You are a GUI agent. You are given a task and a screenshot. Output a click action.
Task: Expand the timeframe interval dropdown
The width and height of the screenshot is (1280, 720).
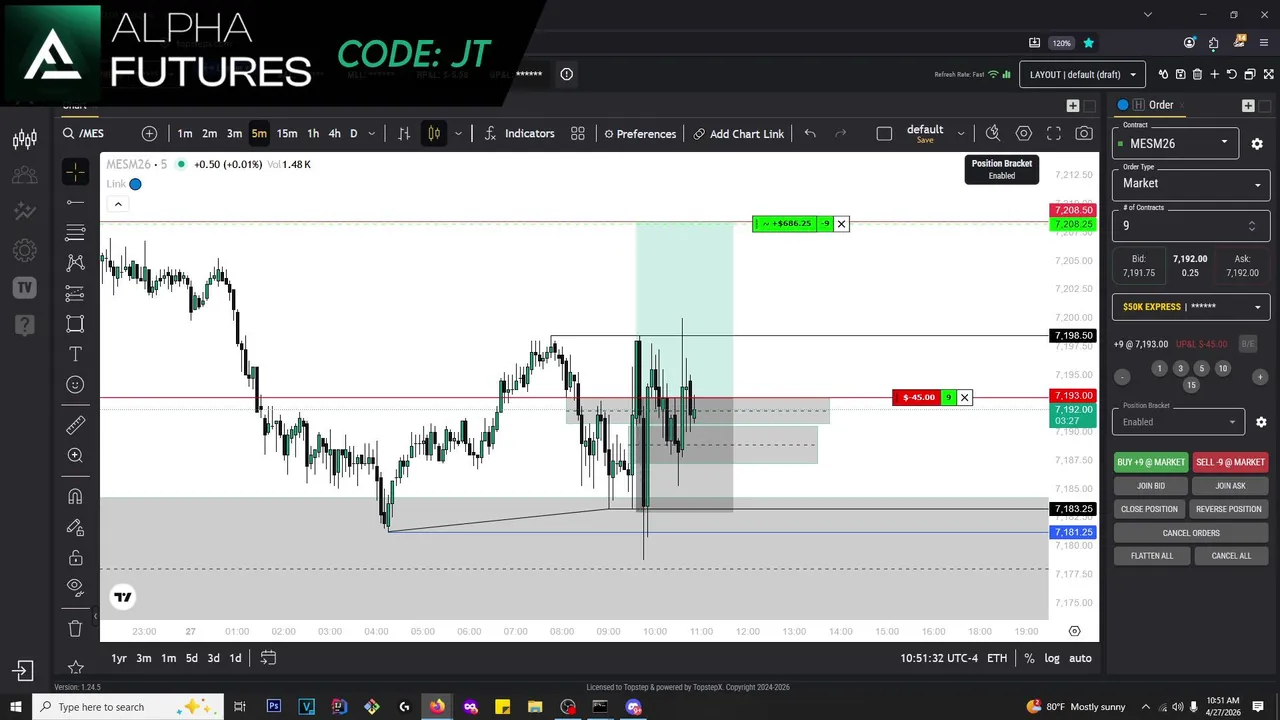coord(372,134)
